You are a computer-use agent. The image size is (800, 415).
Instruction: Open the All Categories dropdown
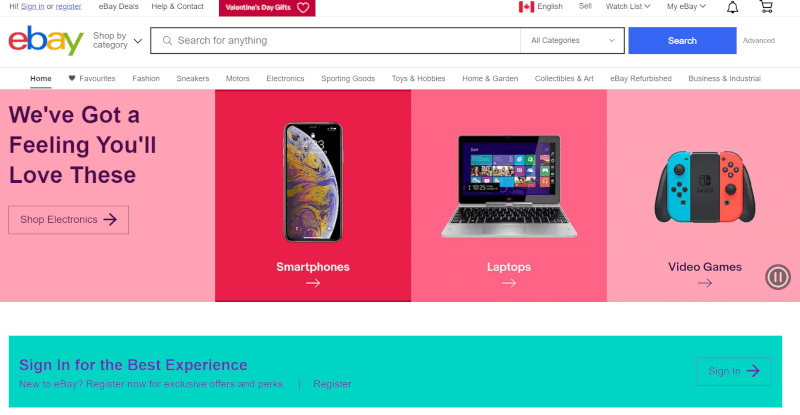point(572,40)
